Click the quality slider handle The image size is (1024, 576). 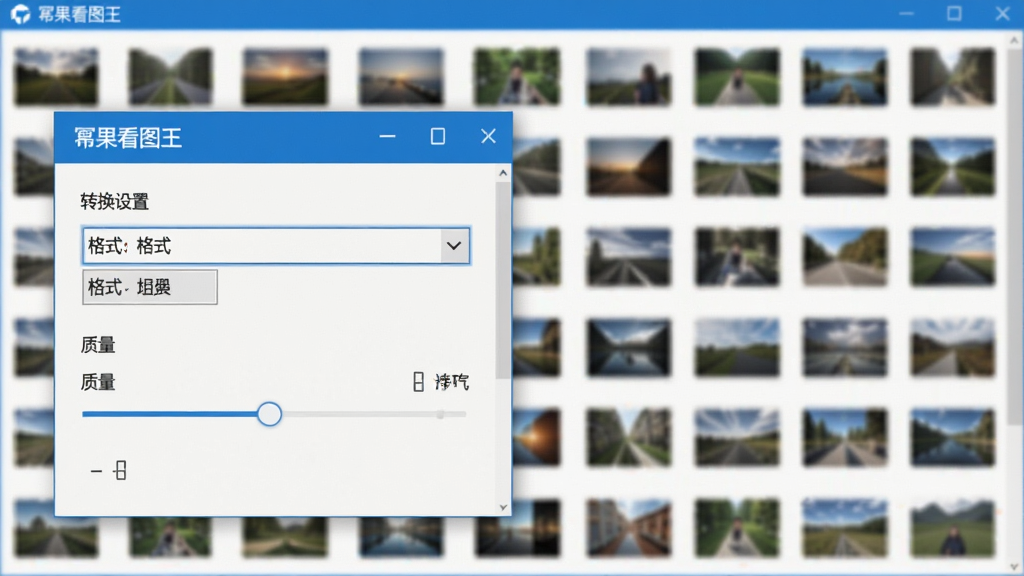point(269,414)
